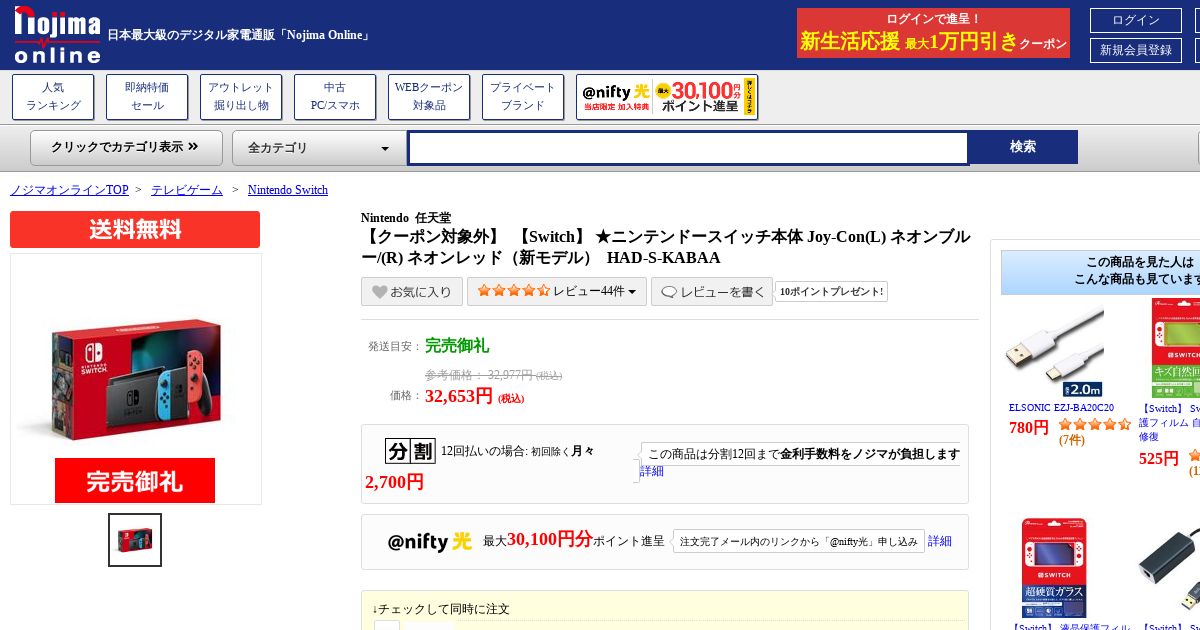Open the Nojima Online logo home link
Image resolution: width=1200 pixels, height=630 pixels.
[57, 34]
